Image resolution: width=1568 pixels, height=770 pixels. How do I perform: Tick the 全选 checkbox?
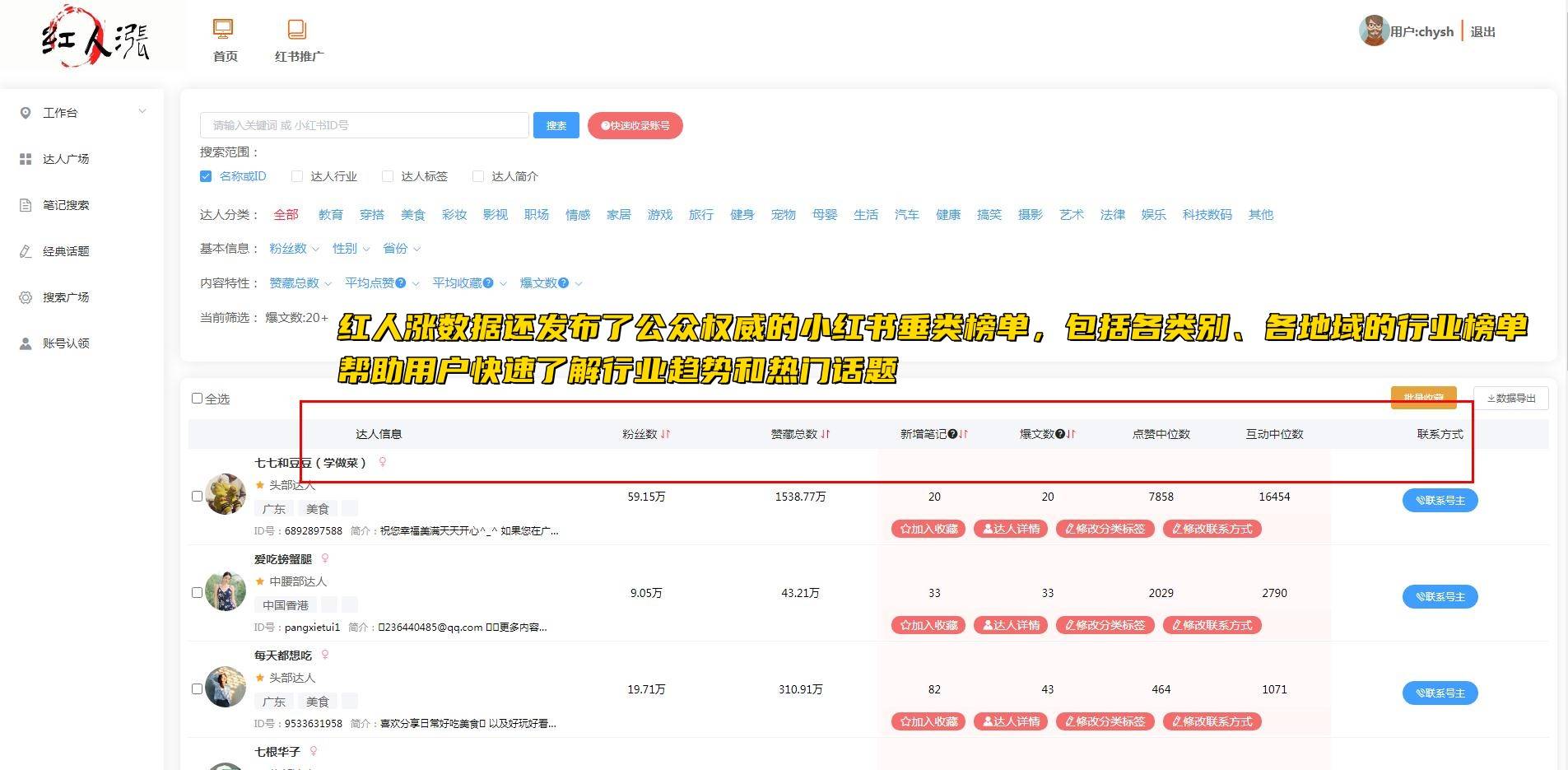coord(197,399)
